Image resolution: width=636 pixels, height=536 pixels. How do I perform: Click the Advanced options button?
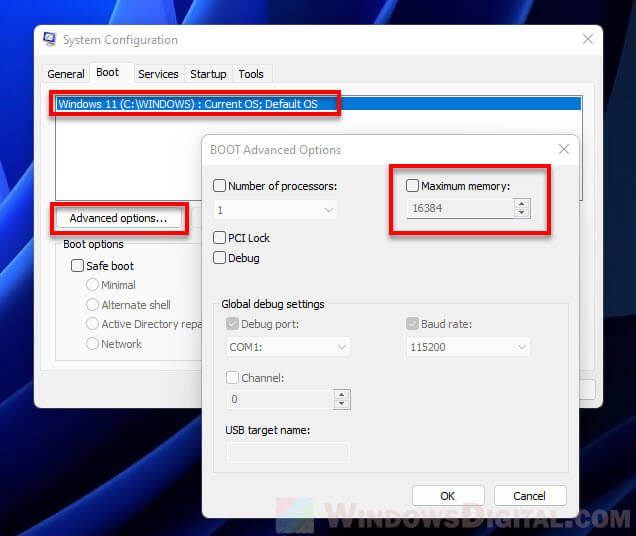pyautogui.click(x=118, y=218)
